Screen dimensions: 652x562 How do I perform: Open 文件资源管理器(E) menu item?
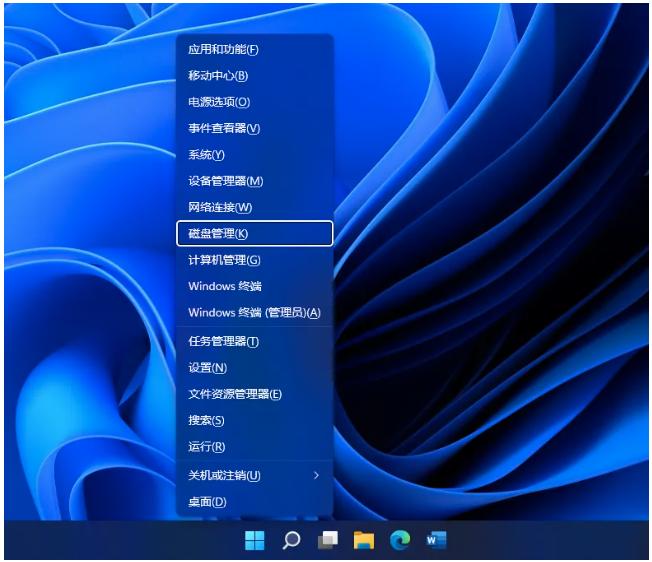click(254, 394)
